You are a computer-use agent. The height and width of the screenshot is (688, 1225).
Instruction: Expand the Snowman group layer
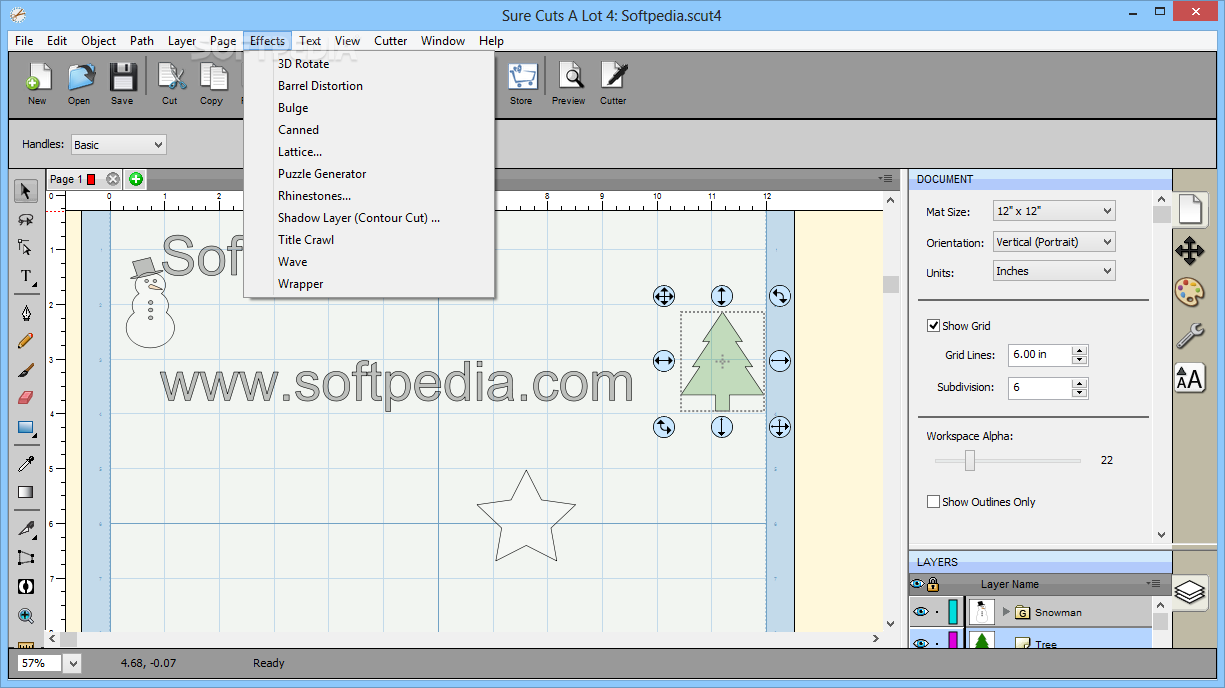(x=1006, y=612)
